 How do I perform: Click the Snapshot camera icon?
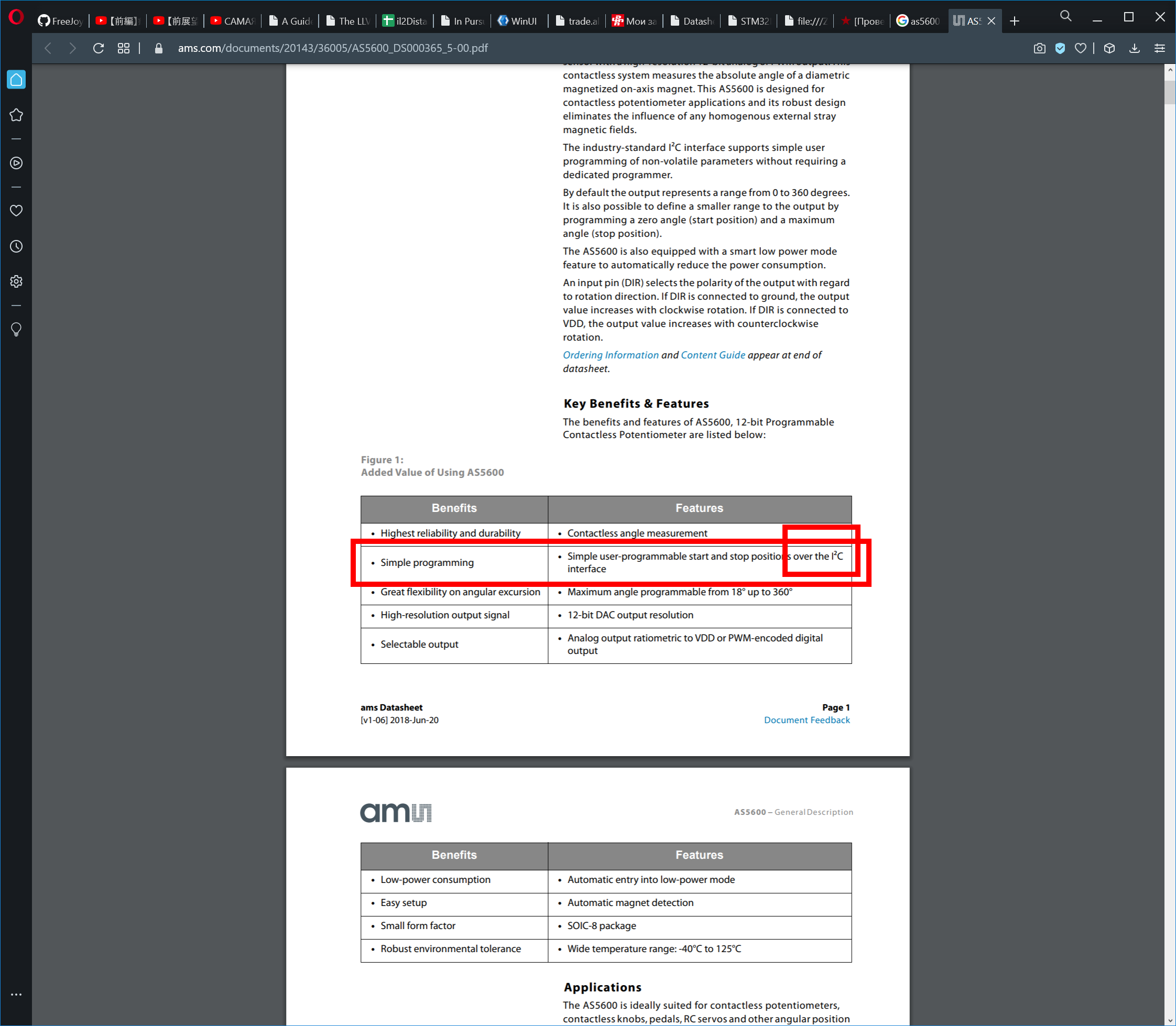click(1039, 48)
